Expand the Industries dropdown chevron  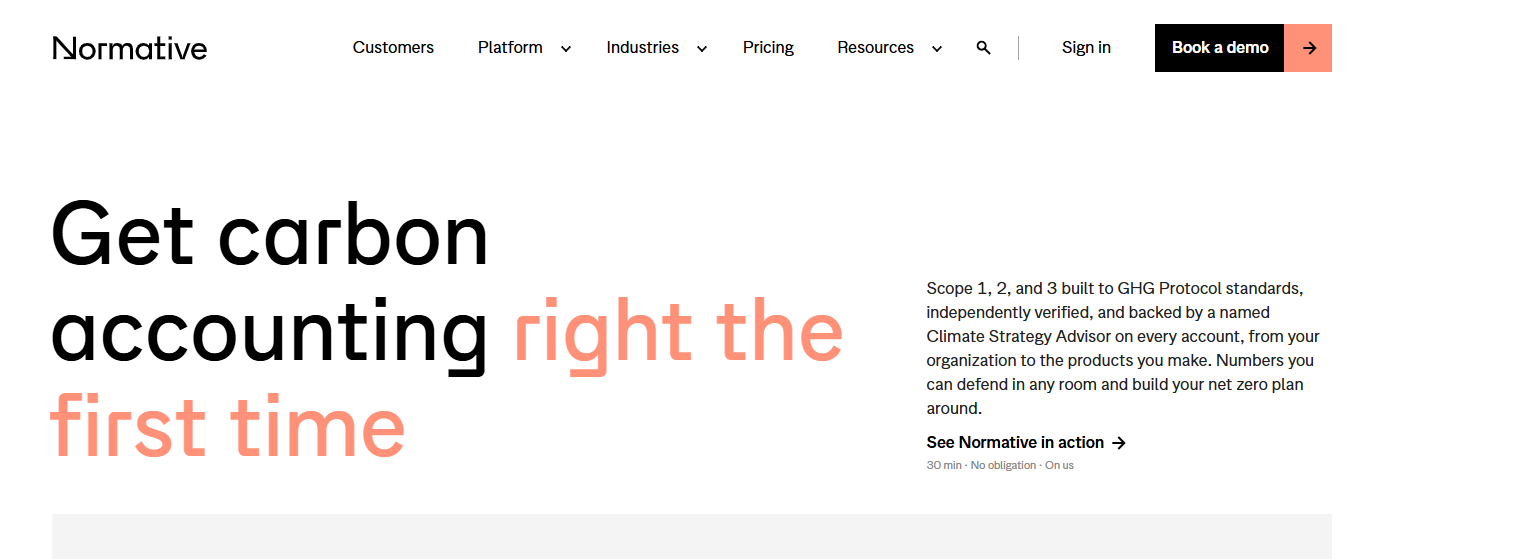pyautogui.click(x=702, y=49)
